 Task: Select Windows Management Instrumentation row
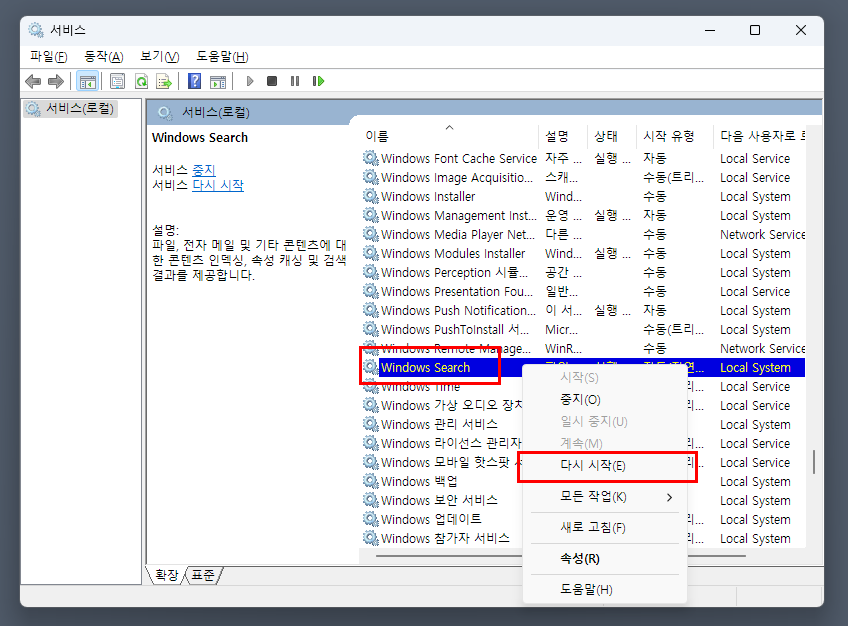click(584, 215)
